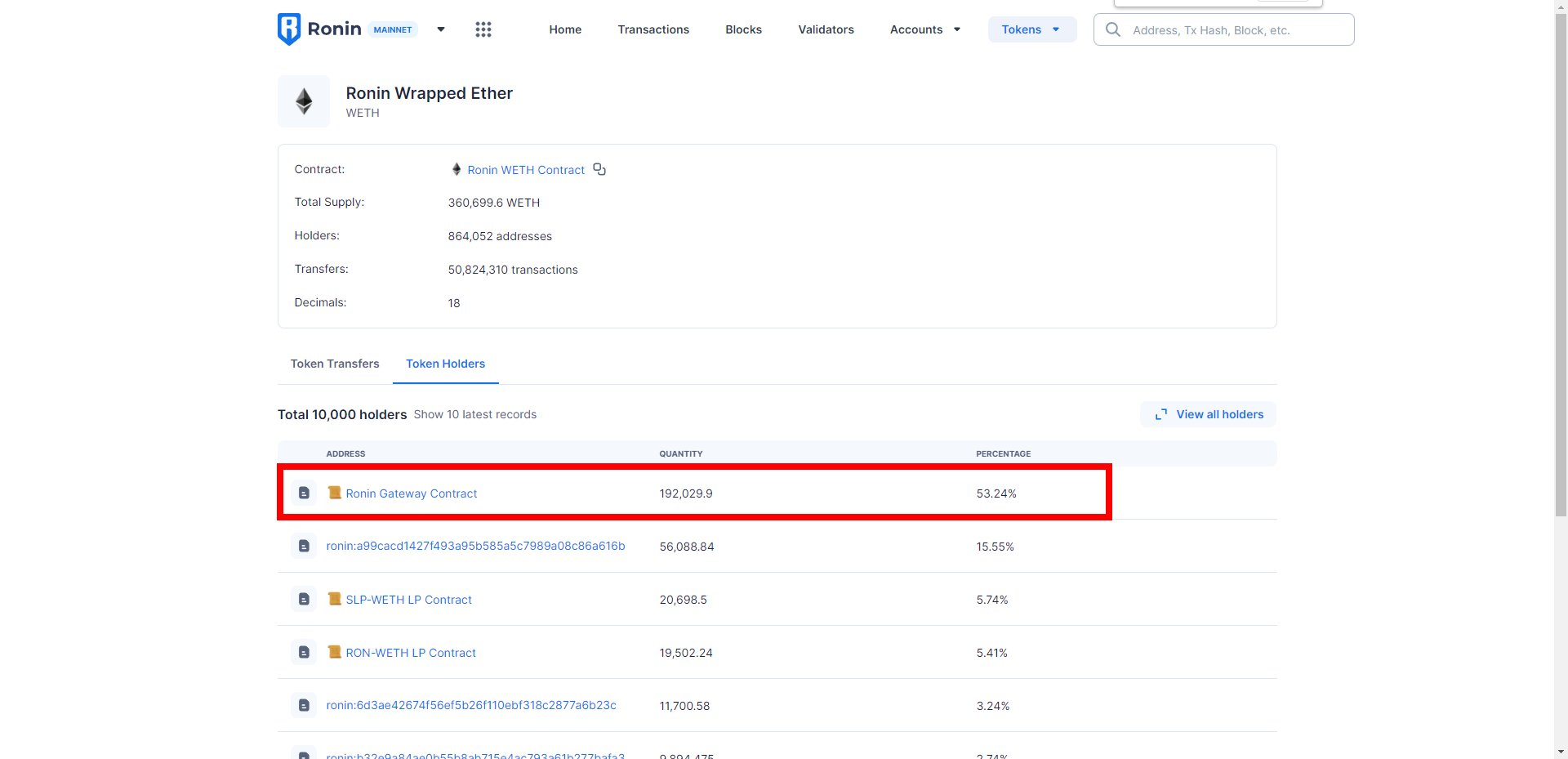The width and height of the screenshot is (1568, 759).
Task: Copy the WETH contract address
Action: click(x=599, y=169)
